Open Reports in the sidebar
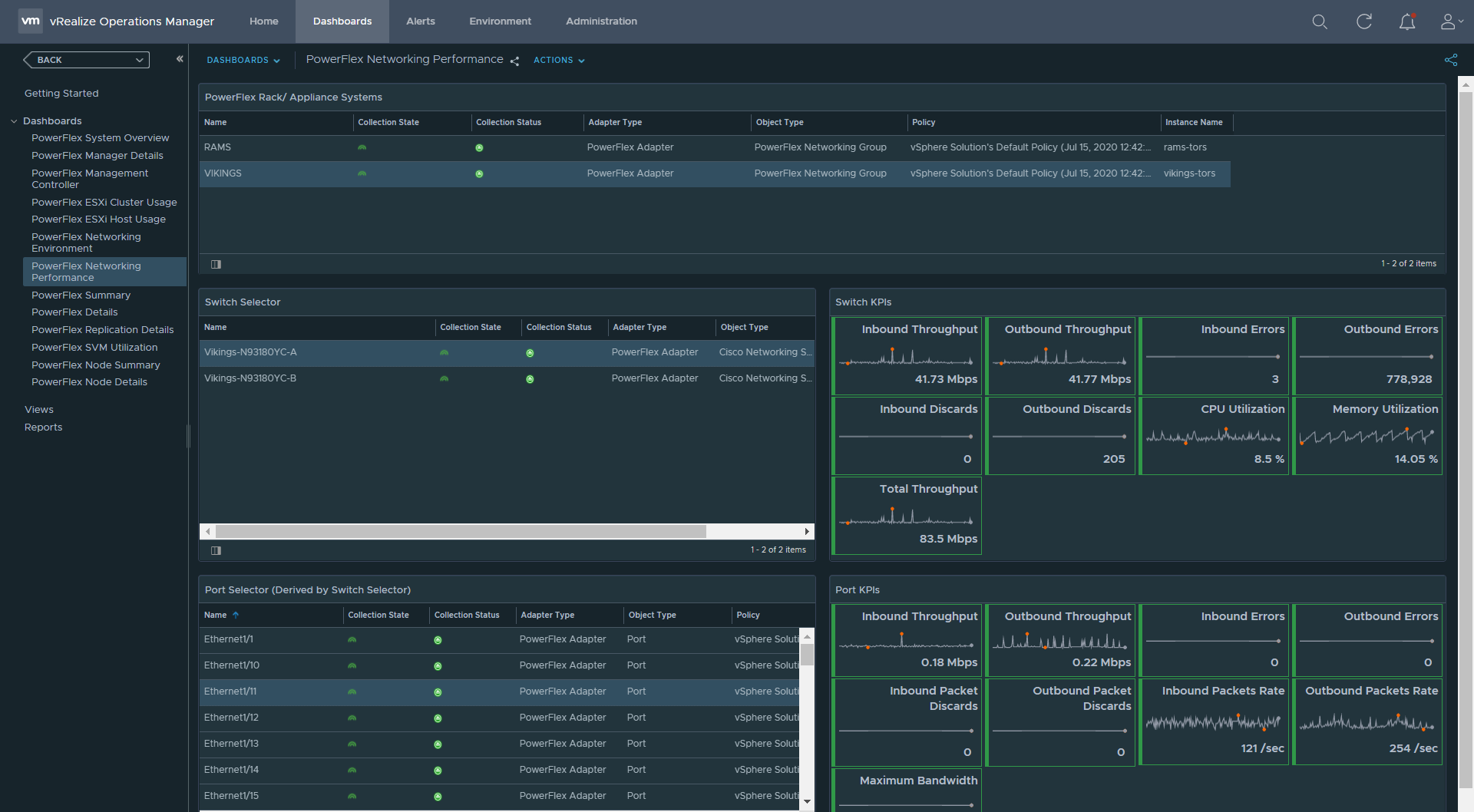The image size is (1474, 812). [43, 427]
